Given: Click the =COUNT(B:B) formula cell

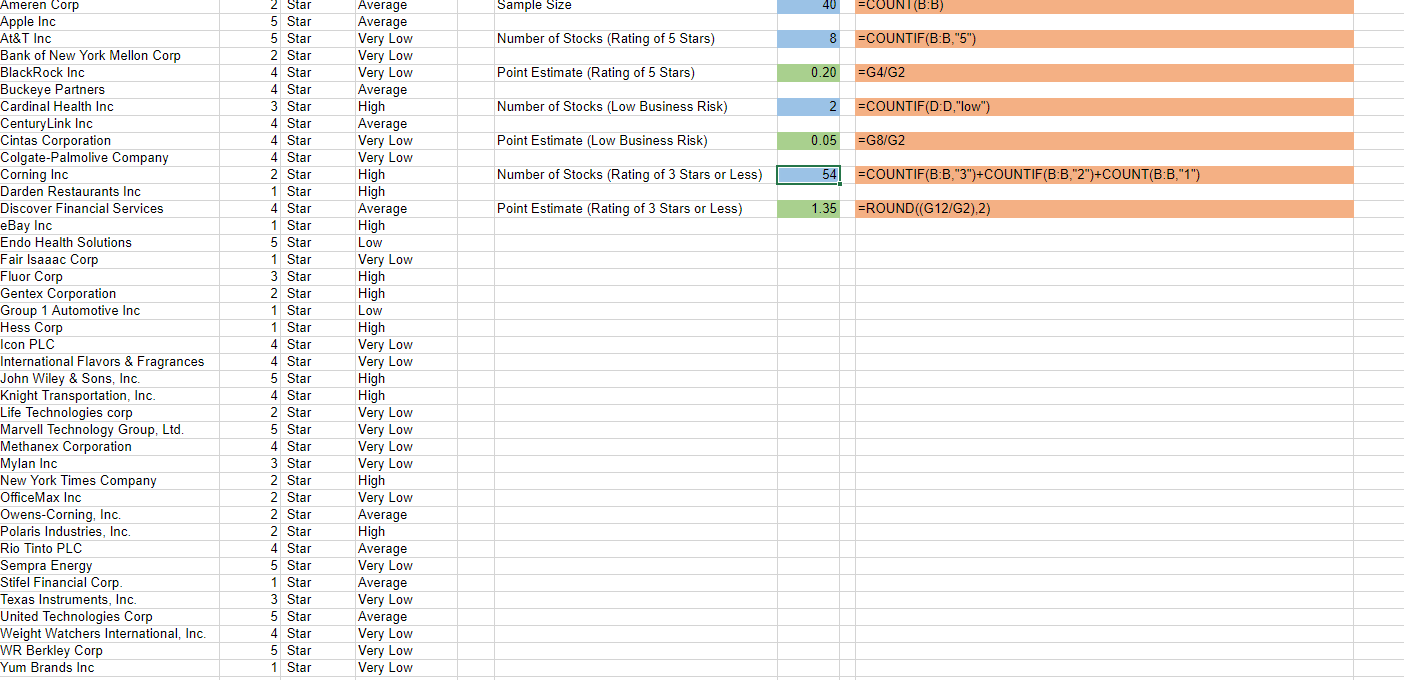Looking at the screenshot, I should point(900,6).
